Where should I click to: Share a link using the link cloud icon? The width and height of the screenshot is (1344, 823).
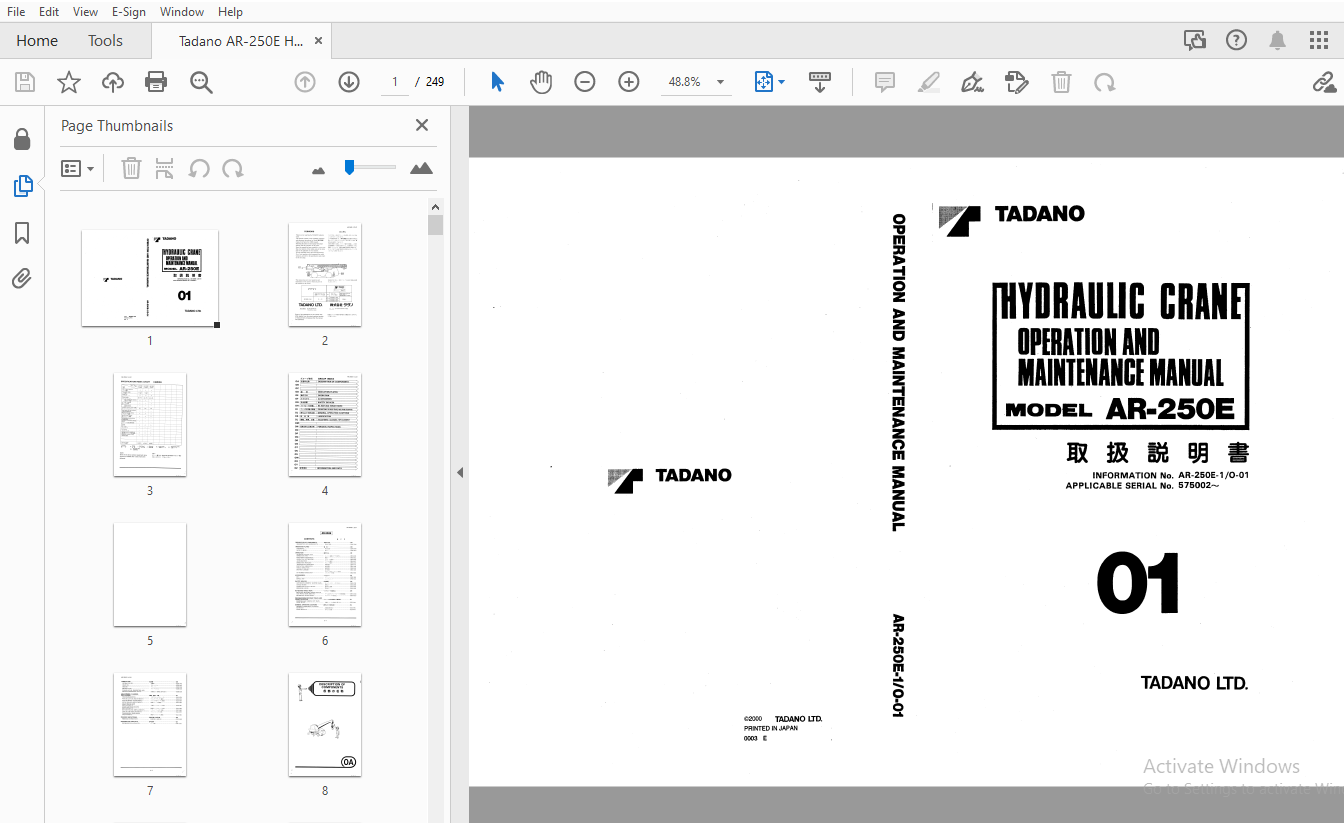tap(1324, 82)
